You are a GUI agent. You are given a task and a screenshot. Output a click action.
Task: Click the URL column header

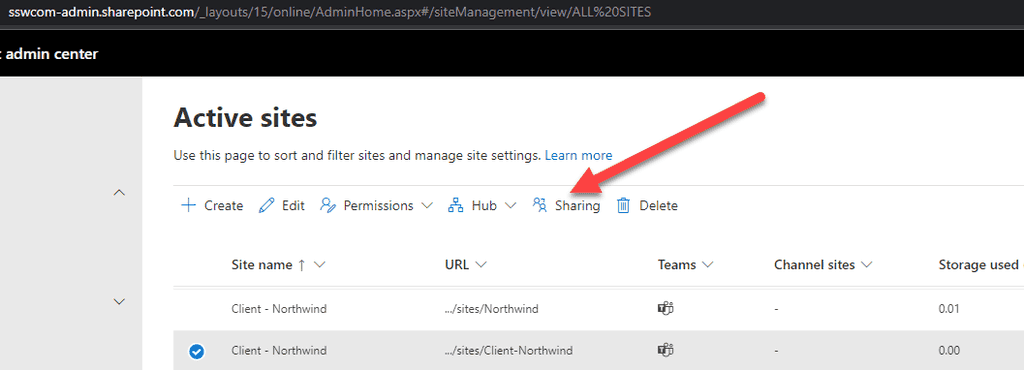457,265
